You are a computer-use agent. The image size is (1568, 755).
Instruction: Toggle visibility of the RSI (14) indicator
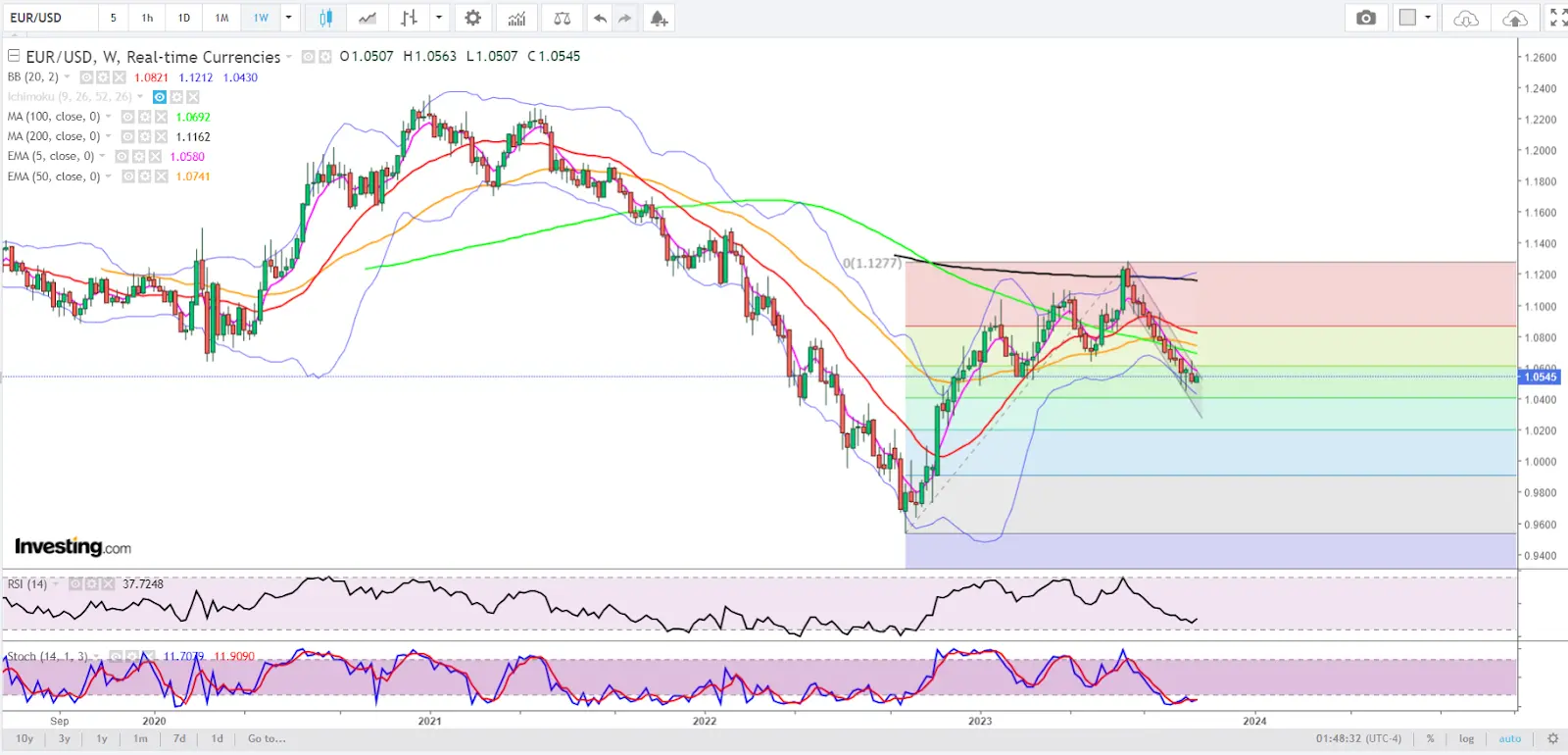(x=74, y=583)
